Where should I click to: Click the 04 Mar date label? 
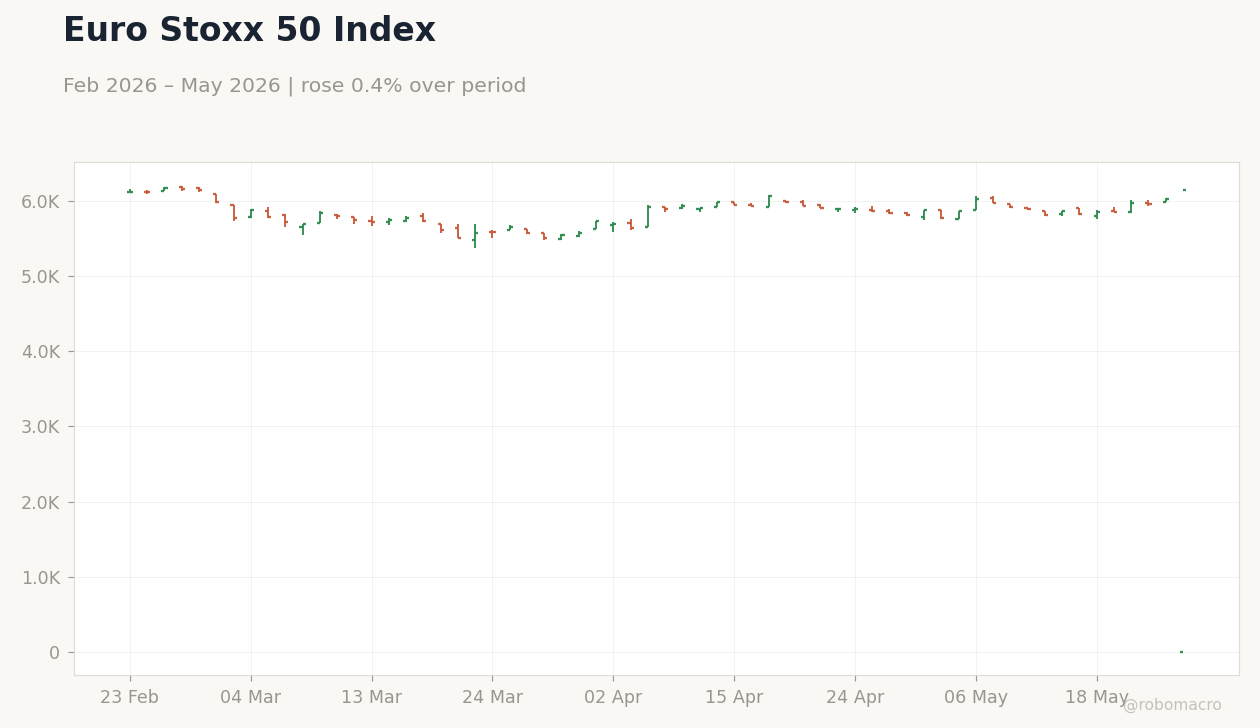(250, 697)
